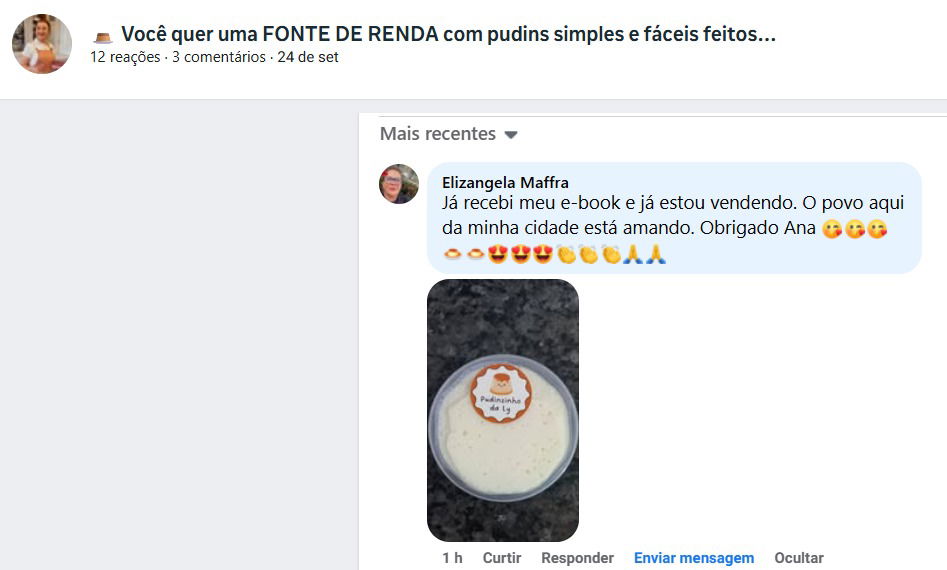Expand the arrow next to Mais recentes
This screenshot has width=947, height=570.
click(511, 135)
